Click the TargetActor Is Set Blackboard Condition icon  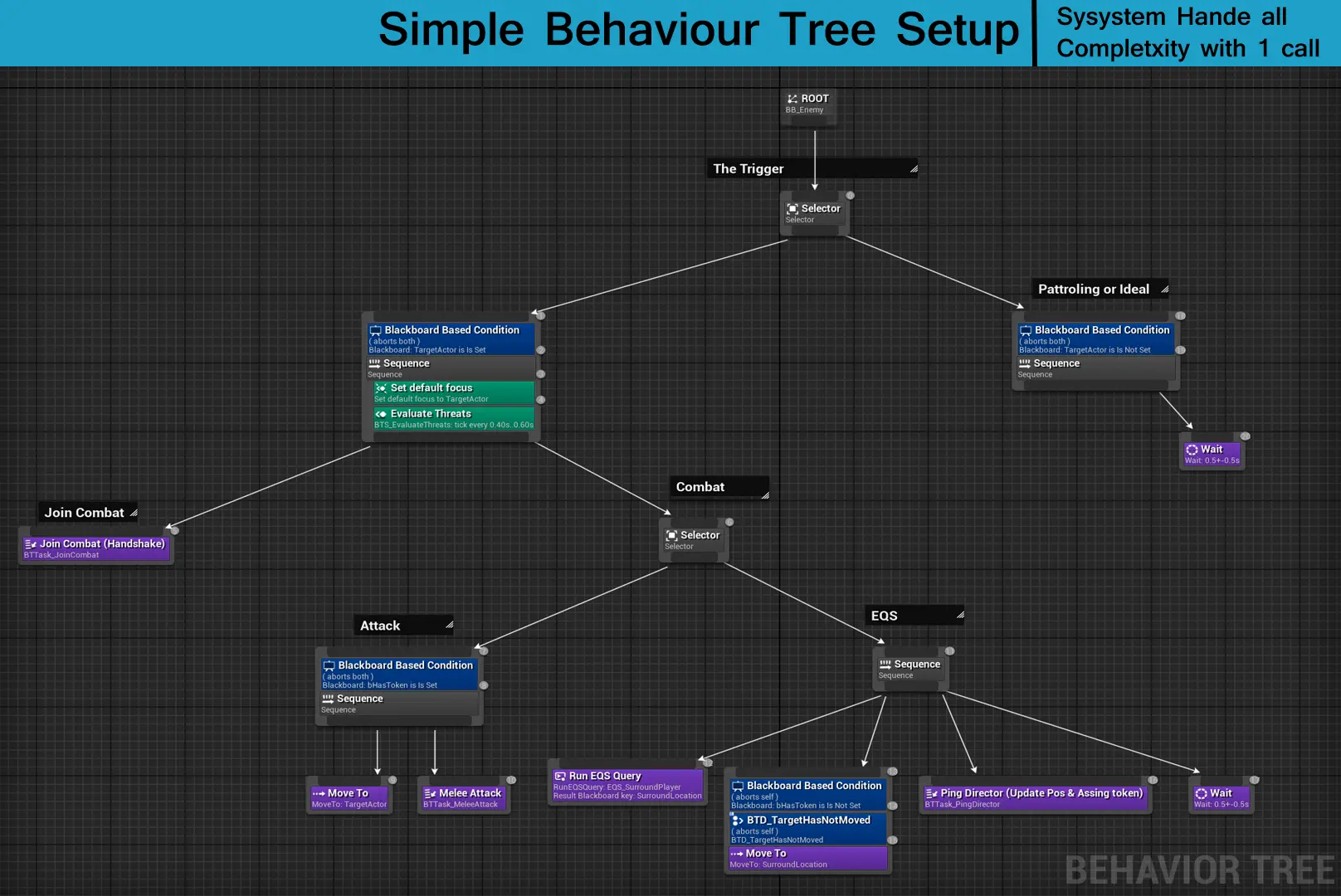(375, 330)
